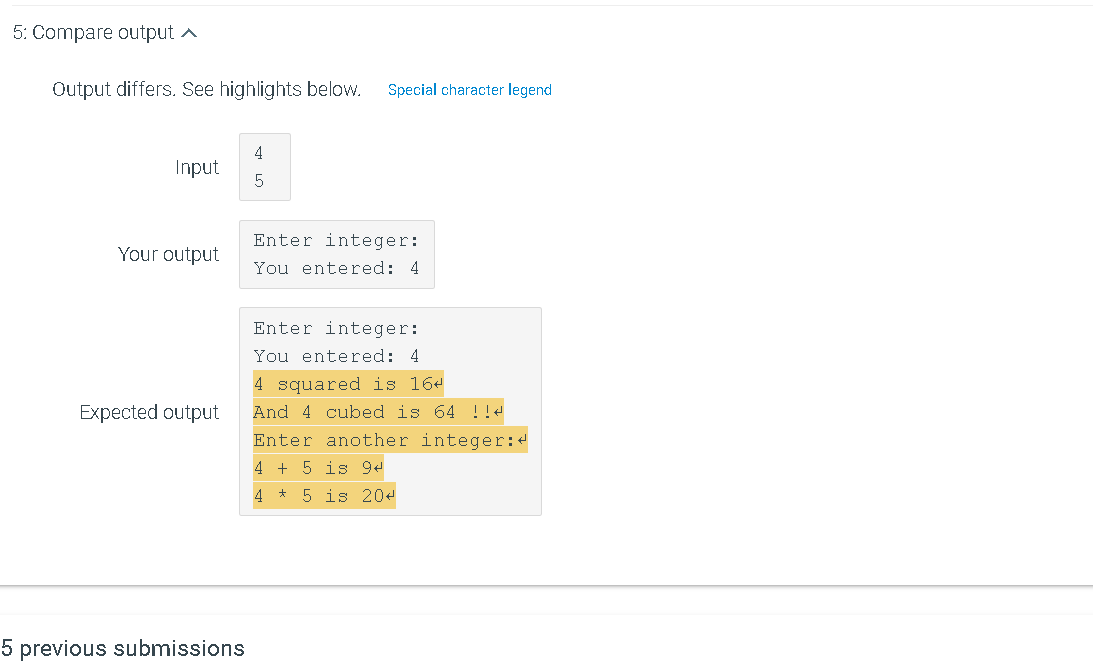Click the highlighted '4 + 5 is 9' row
Screen dimensions: 1093x666
(x=312, y=468)
